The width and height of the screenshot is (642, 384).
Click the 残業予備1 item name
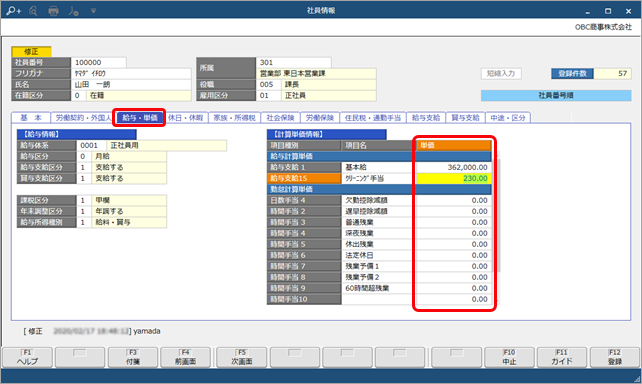point(379,266)
